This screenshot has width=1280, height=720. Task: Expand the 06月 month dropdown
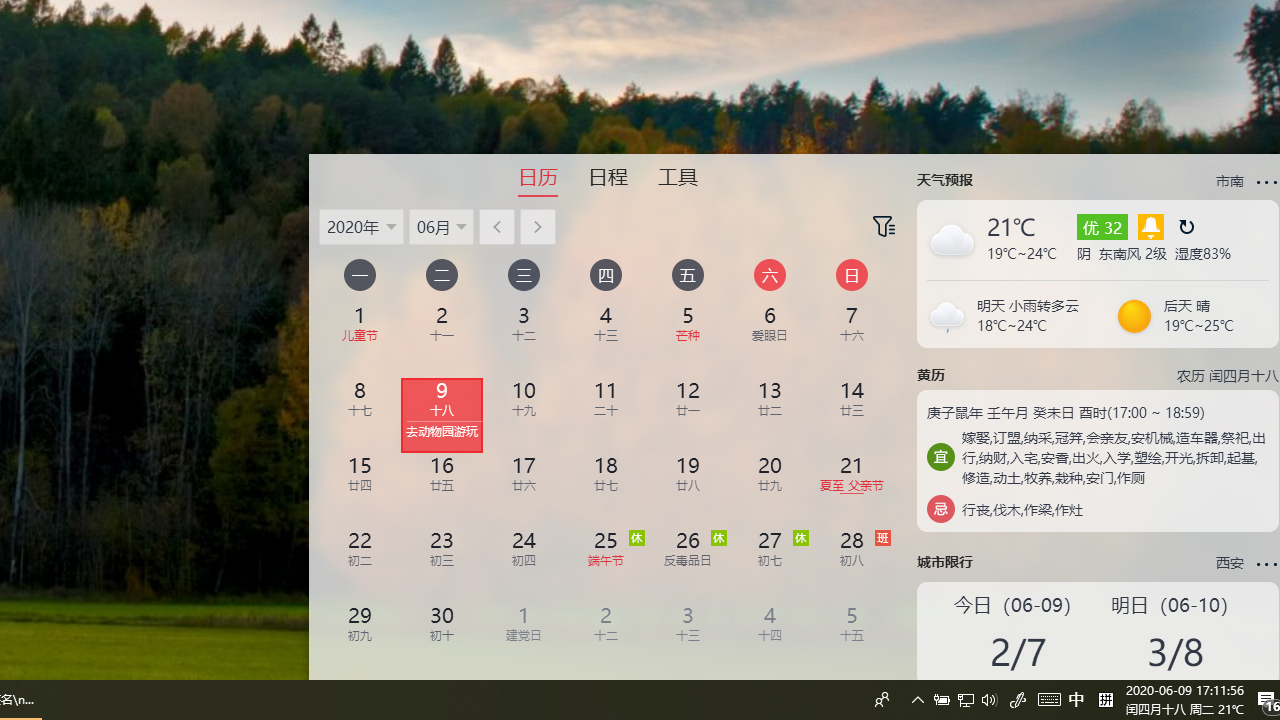pyautogui.click(x=442, y=227)
